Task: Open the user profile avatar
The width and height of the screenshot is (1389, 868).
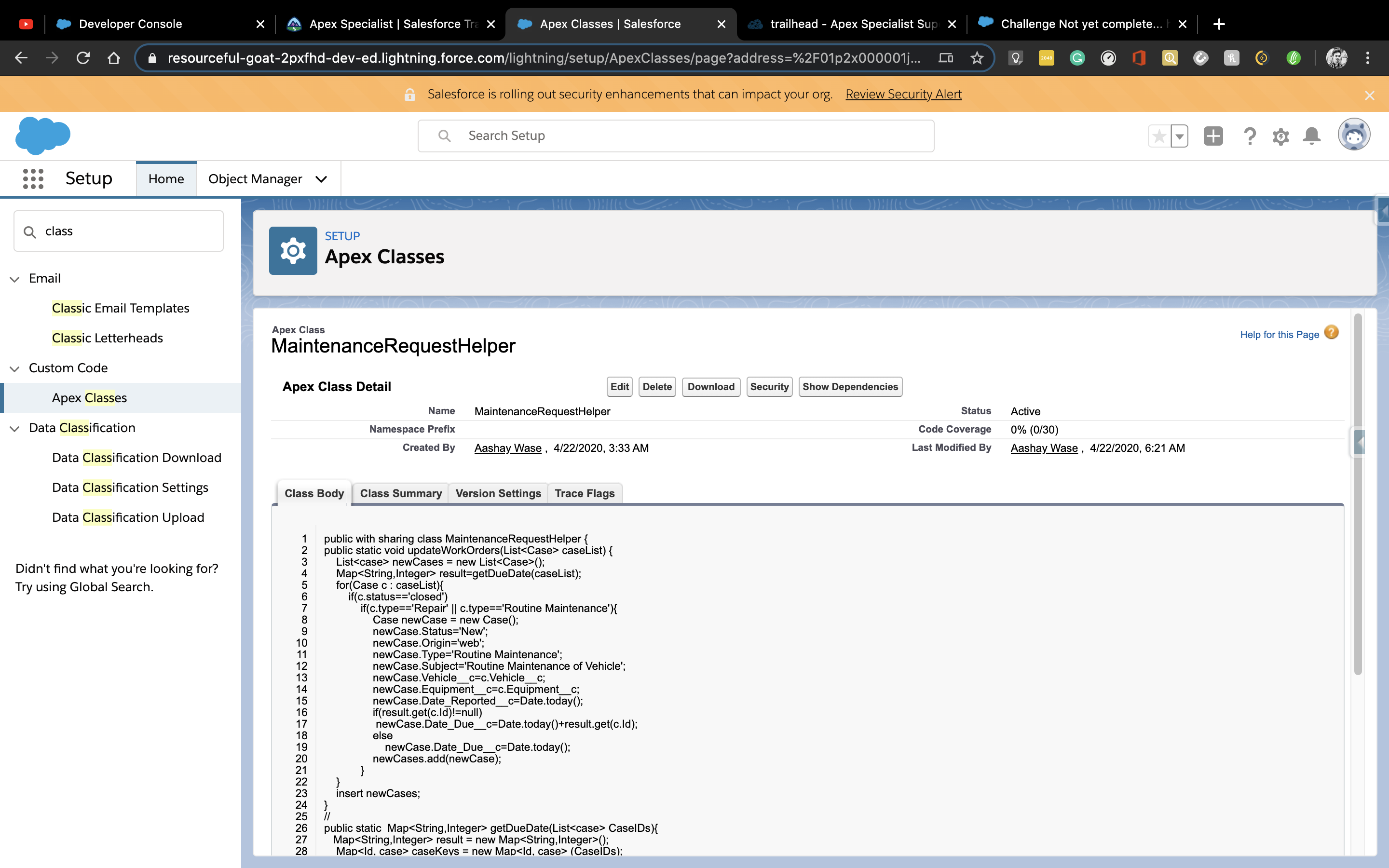Action: point(1354,136)
